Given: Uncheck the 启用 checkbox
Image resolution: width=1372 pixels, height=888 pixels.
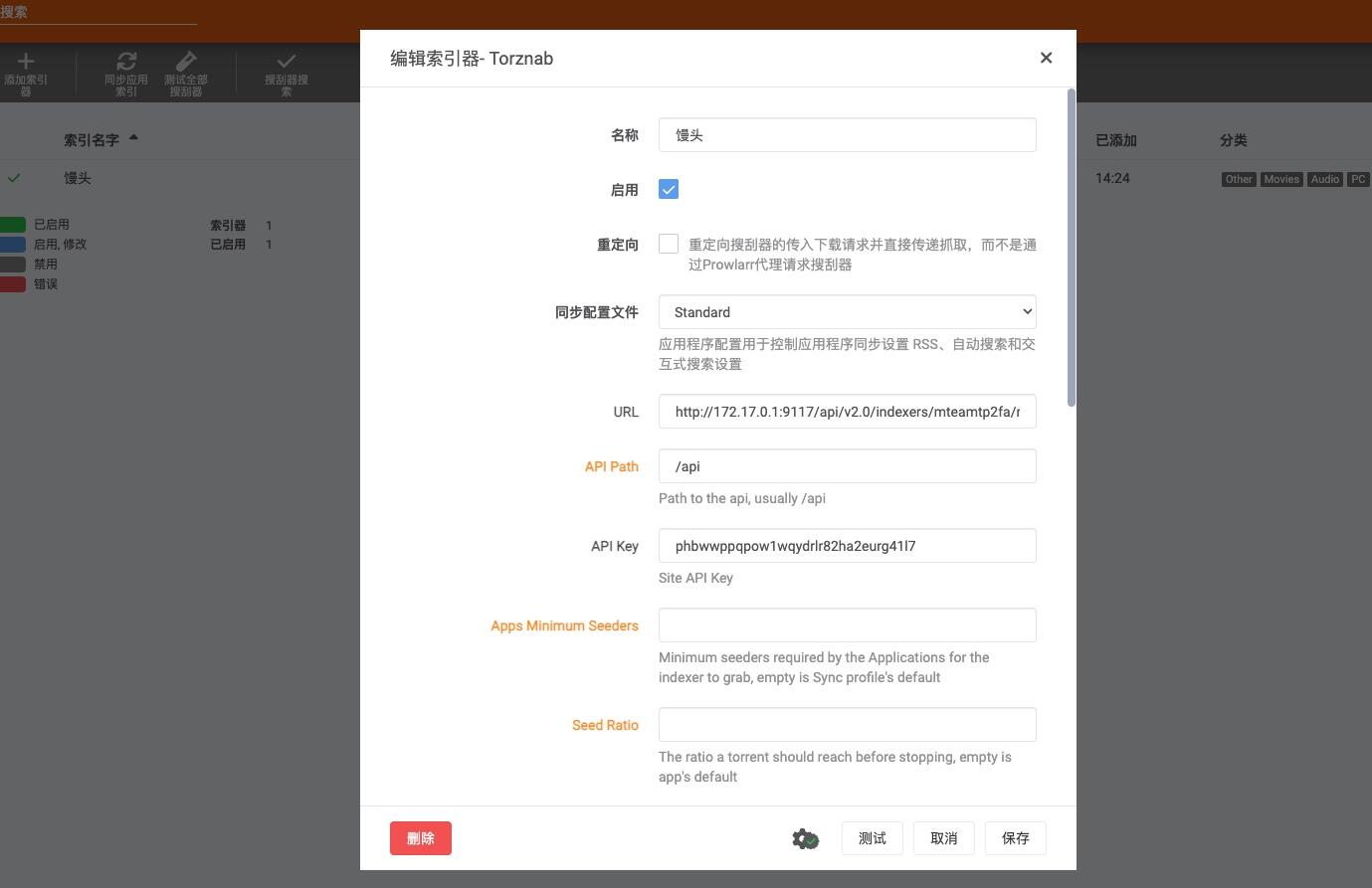Looking at the screenshot, I should point(669,189).
